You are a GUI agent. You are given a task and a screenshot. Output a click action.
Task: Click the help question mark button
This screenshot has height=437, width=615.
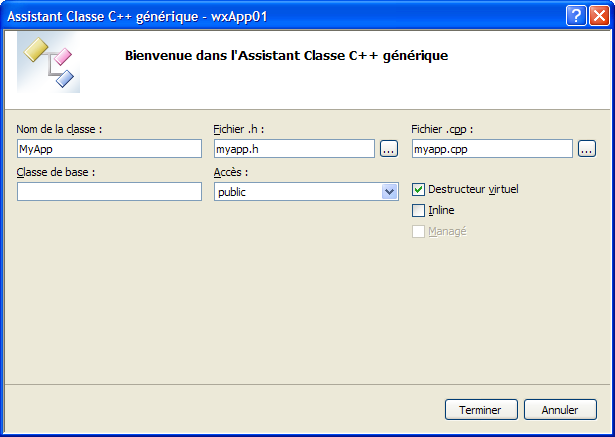(575, 16)
